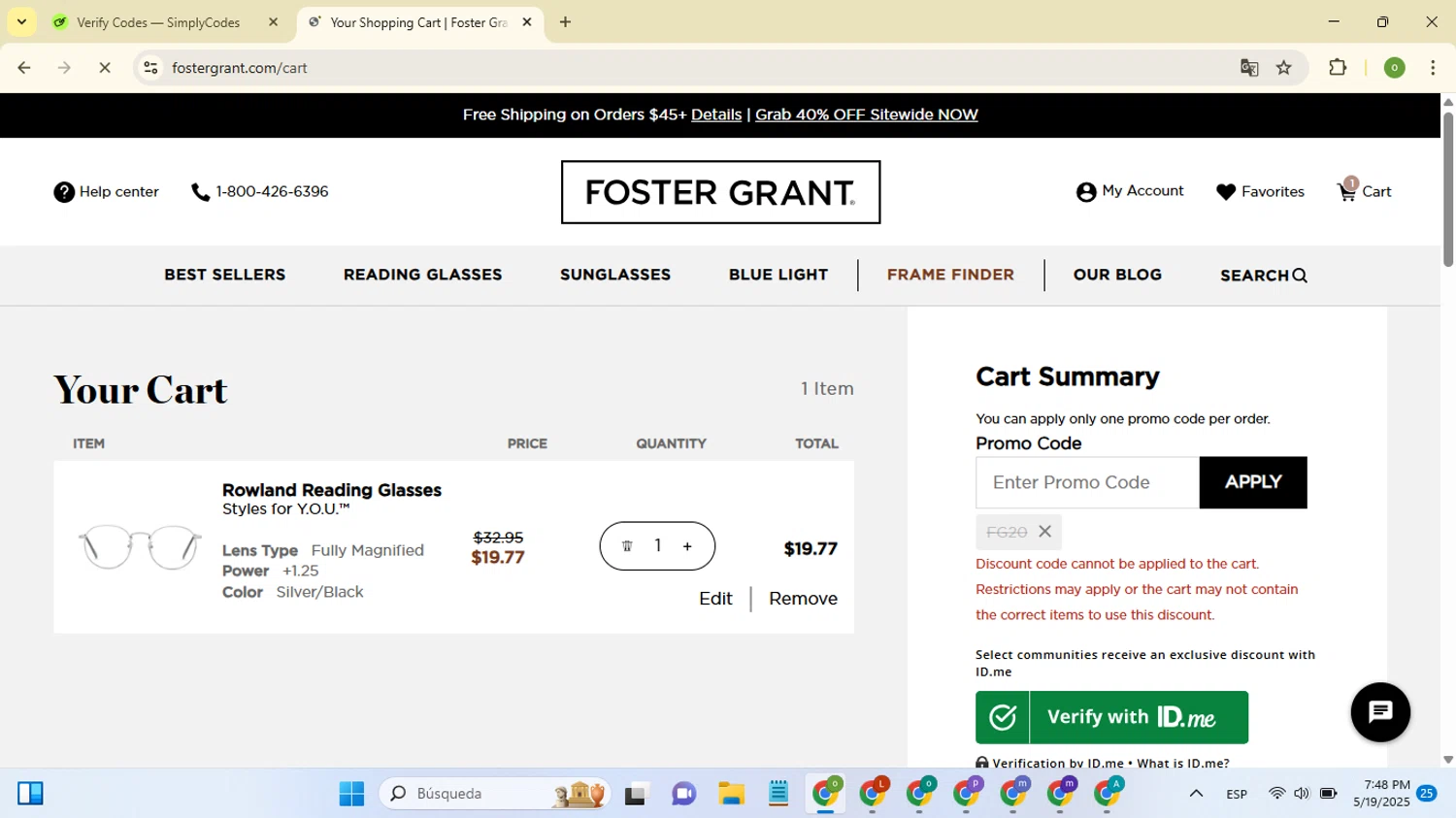Click the translate page icon
The height and width of the screenshot is (818, 1456).
click(x=1249, y=68)
